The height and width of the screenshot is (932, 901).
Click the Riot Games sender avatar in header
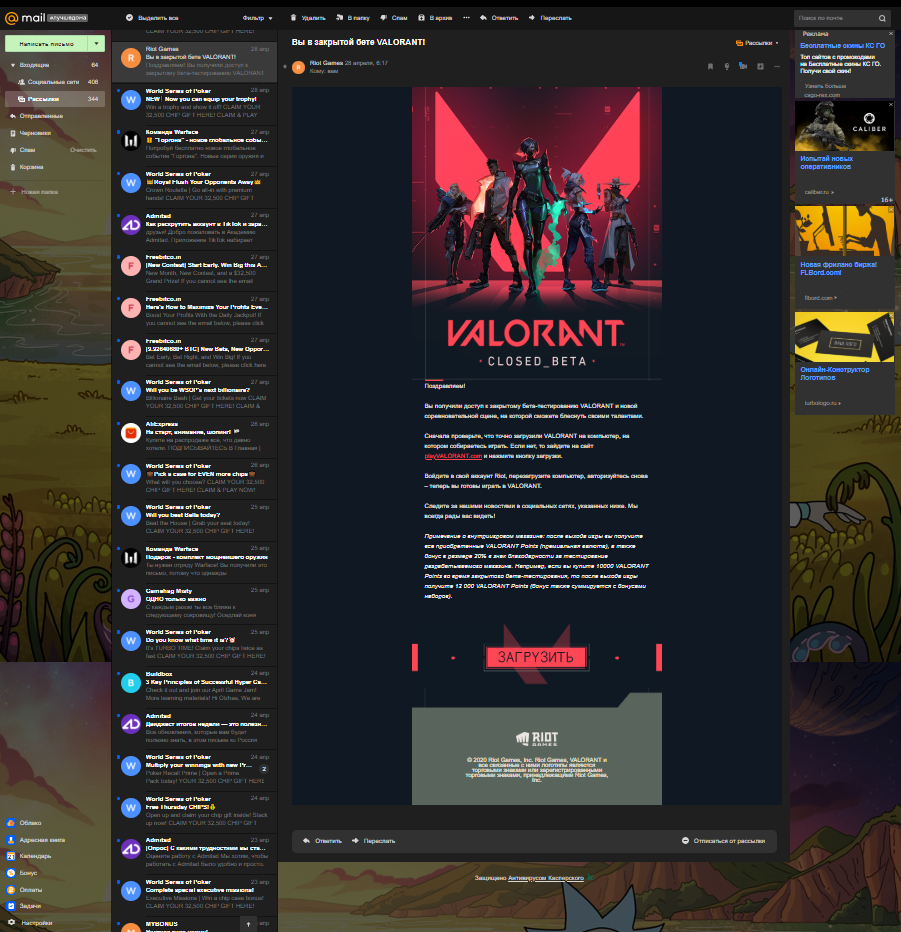(298, 67)
